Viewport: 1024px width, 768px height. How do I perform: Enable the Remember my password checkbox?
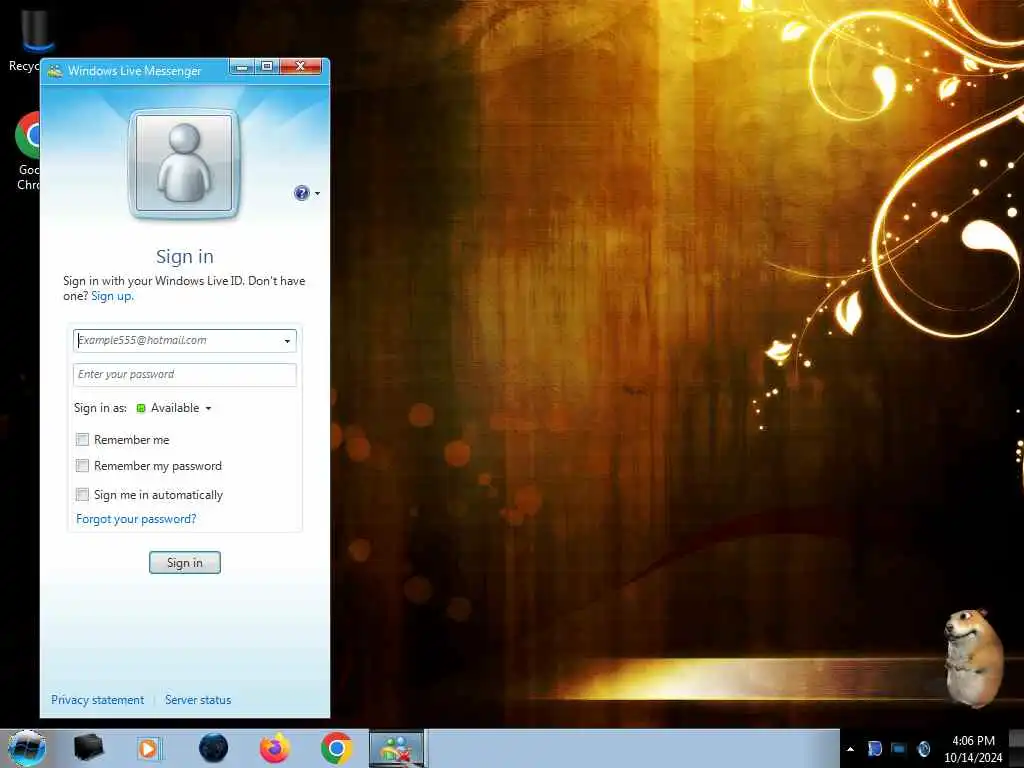click(x=82, y=466)
